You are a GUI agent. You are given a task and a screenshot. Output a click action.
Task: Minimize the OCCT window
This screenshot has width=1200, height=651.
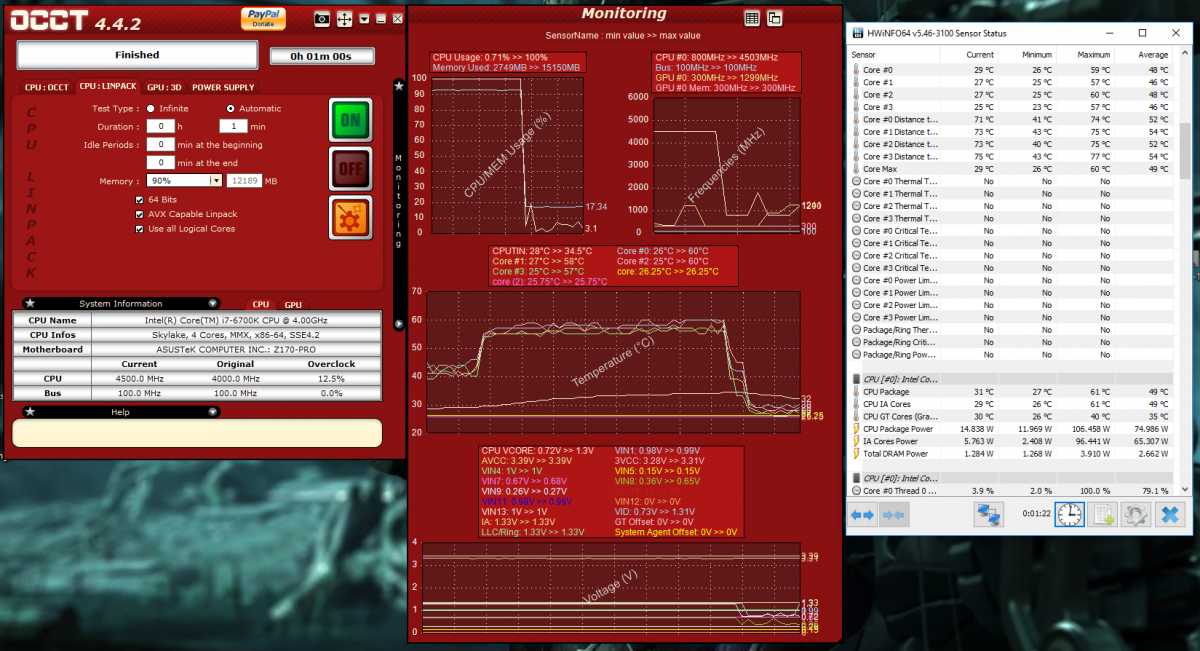(x=382, y=18)
